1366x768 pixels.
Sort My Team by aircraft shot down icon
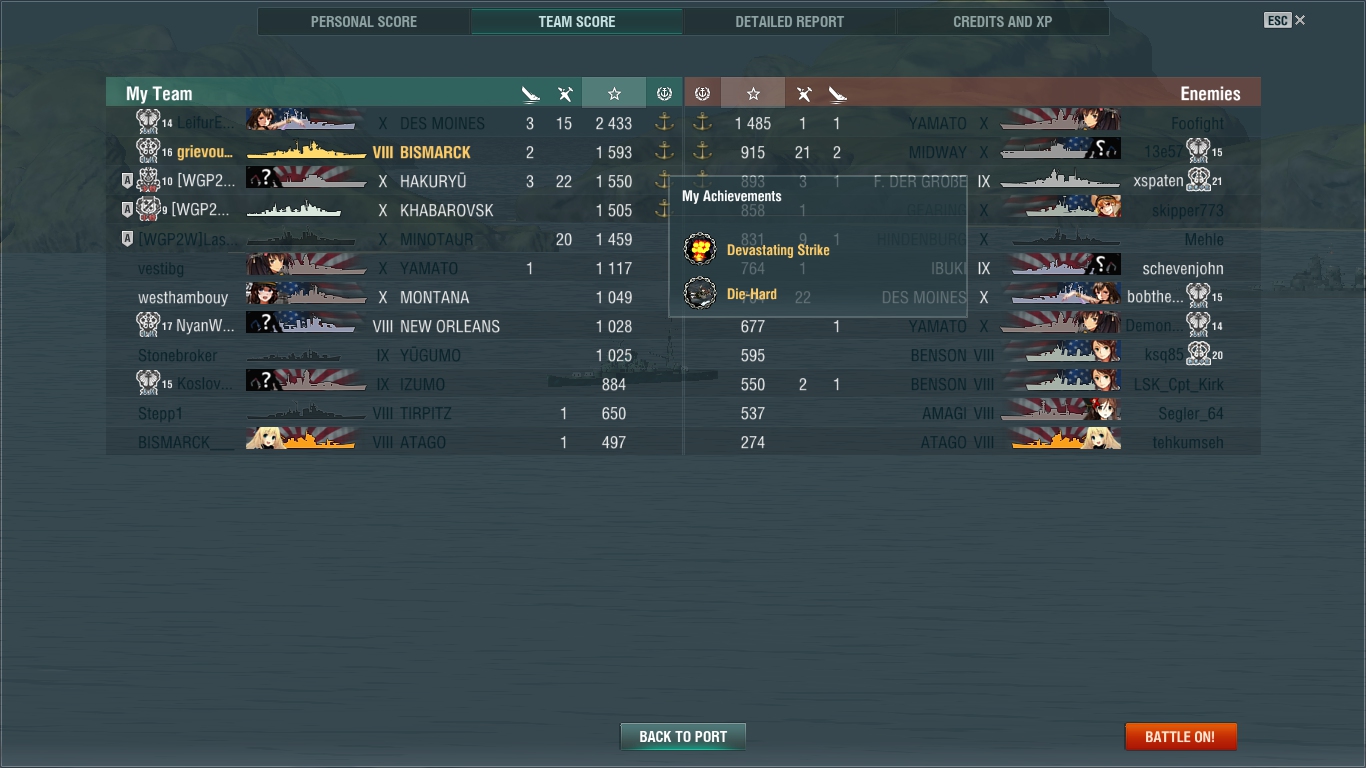click(565, 94)
